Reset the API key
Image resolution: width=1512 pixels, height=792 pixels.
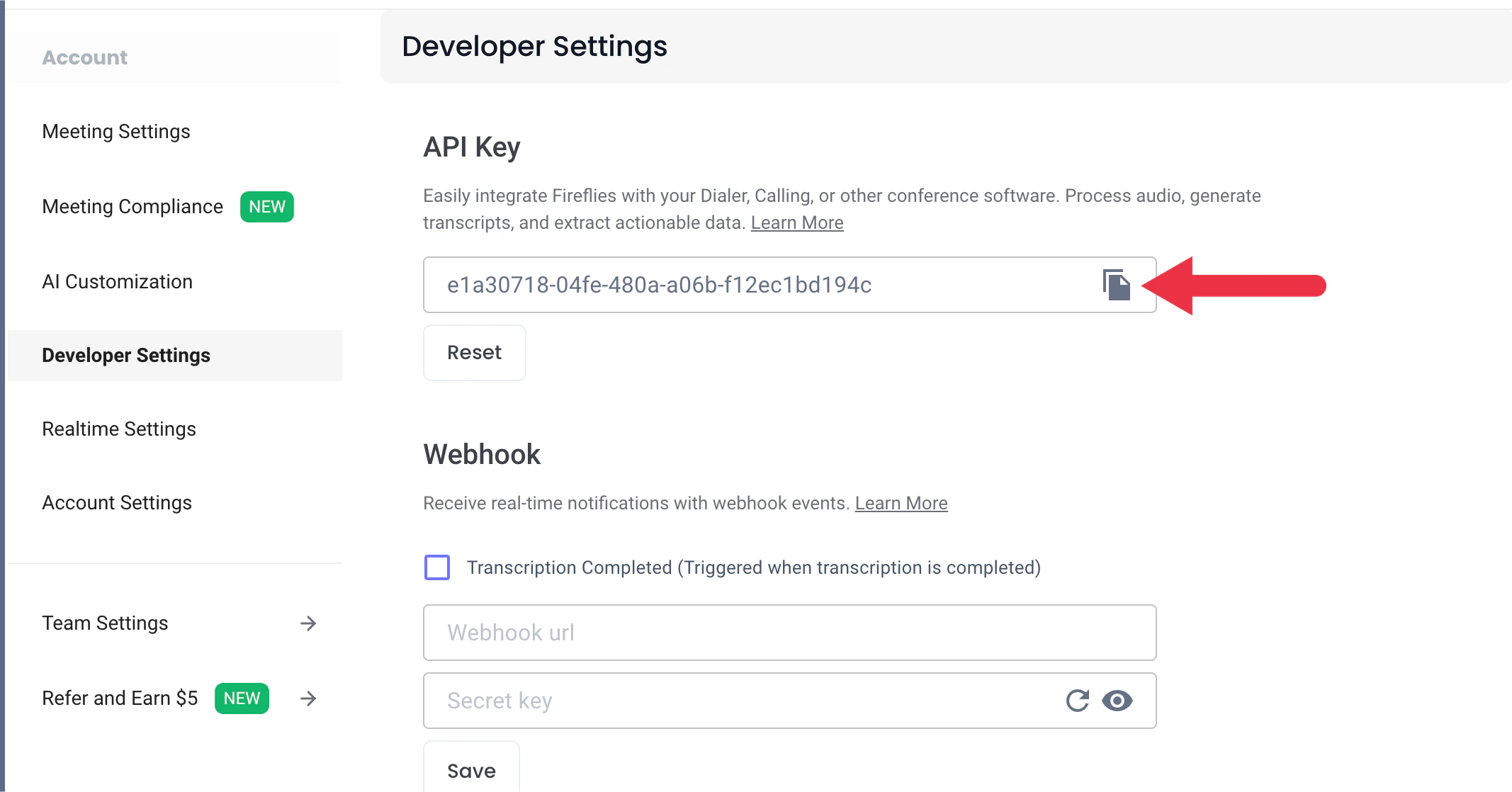(x=474, y=352)
